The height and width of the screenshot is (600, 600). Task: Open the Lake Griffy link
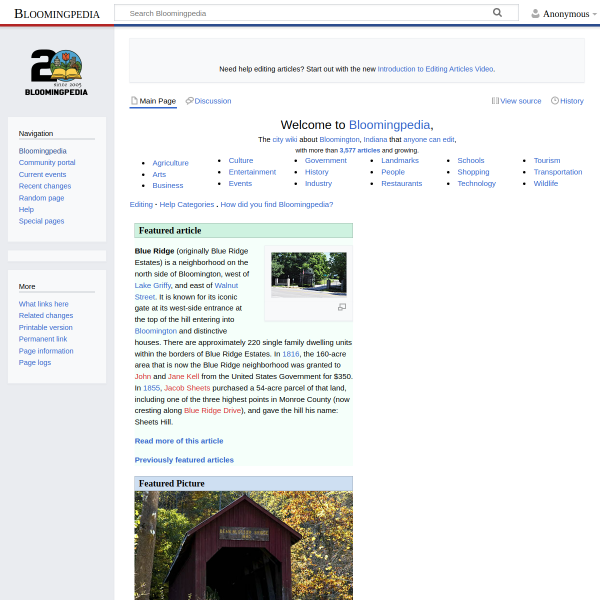(153, 285)
